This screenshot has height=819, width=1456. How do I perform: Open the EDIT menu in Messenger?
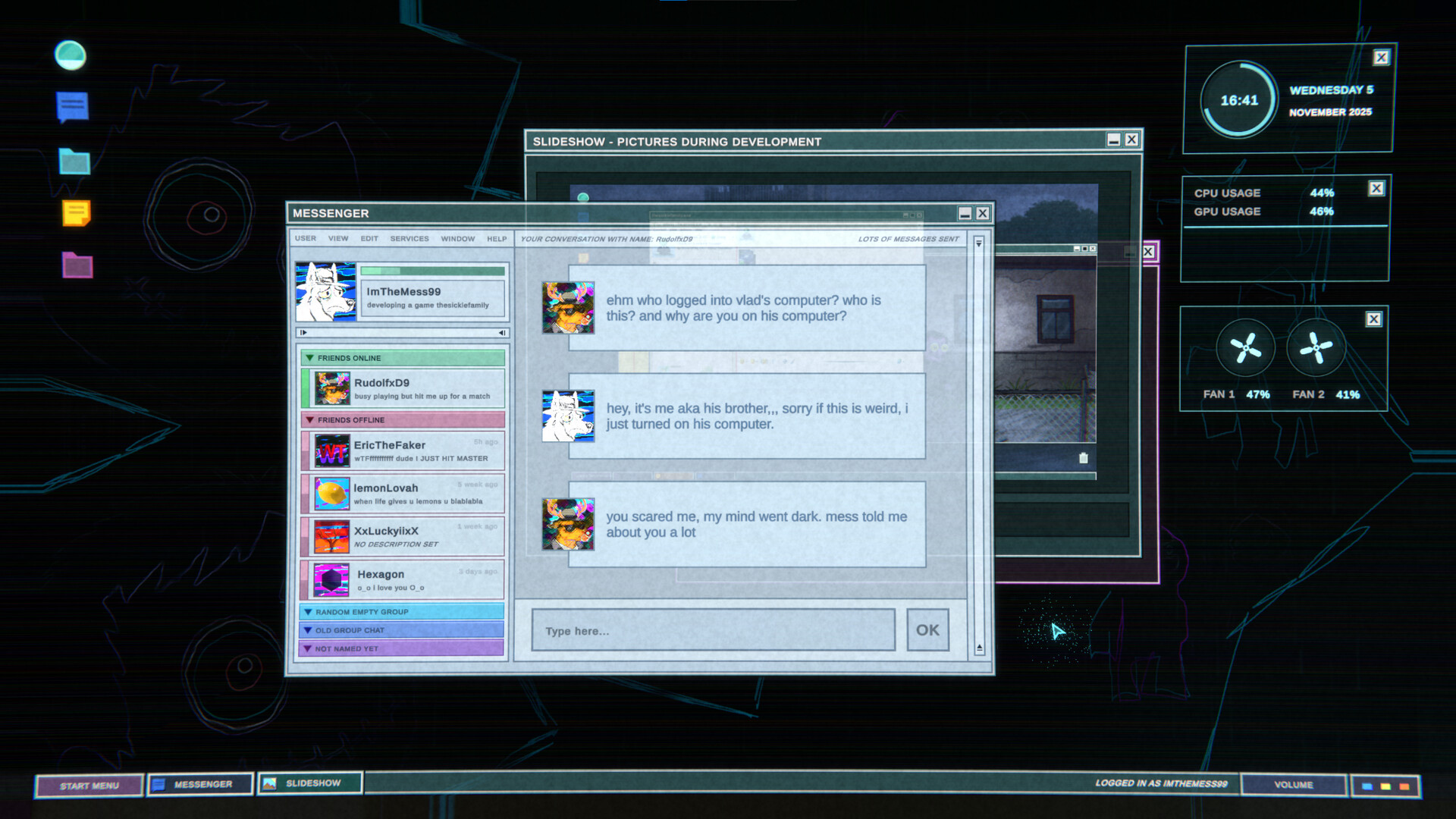(369, 238)
